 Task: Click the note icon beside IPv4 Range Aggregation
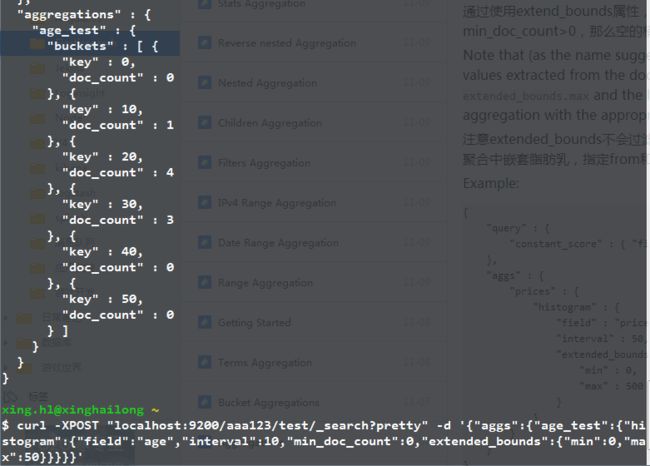pyautogui.click(x=204, y=202)
